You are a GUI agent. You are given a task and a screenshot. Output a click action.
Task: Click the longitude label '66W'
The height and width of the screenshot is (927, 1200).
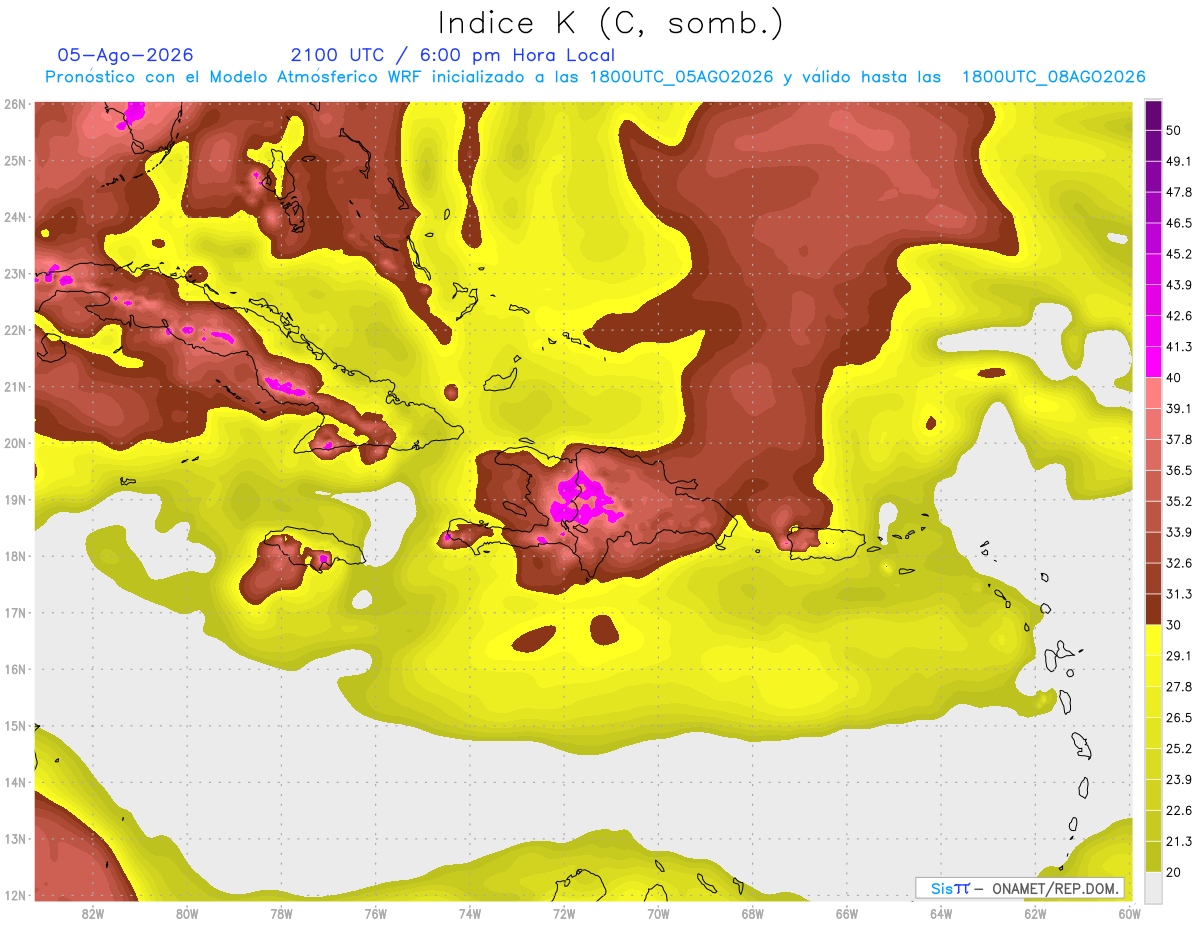846,914
